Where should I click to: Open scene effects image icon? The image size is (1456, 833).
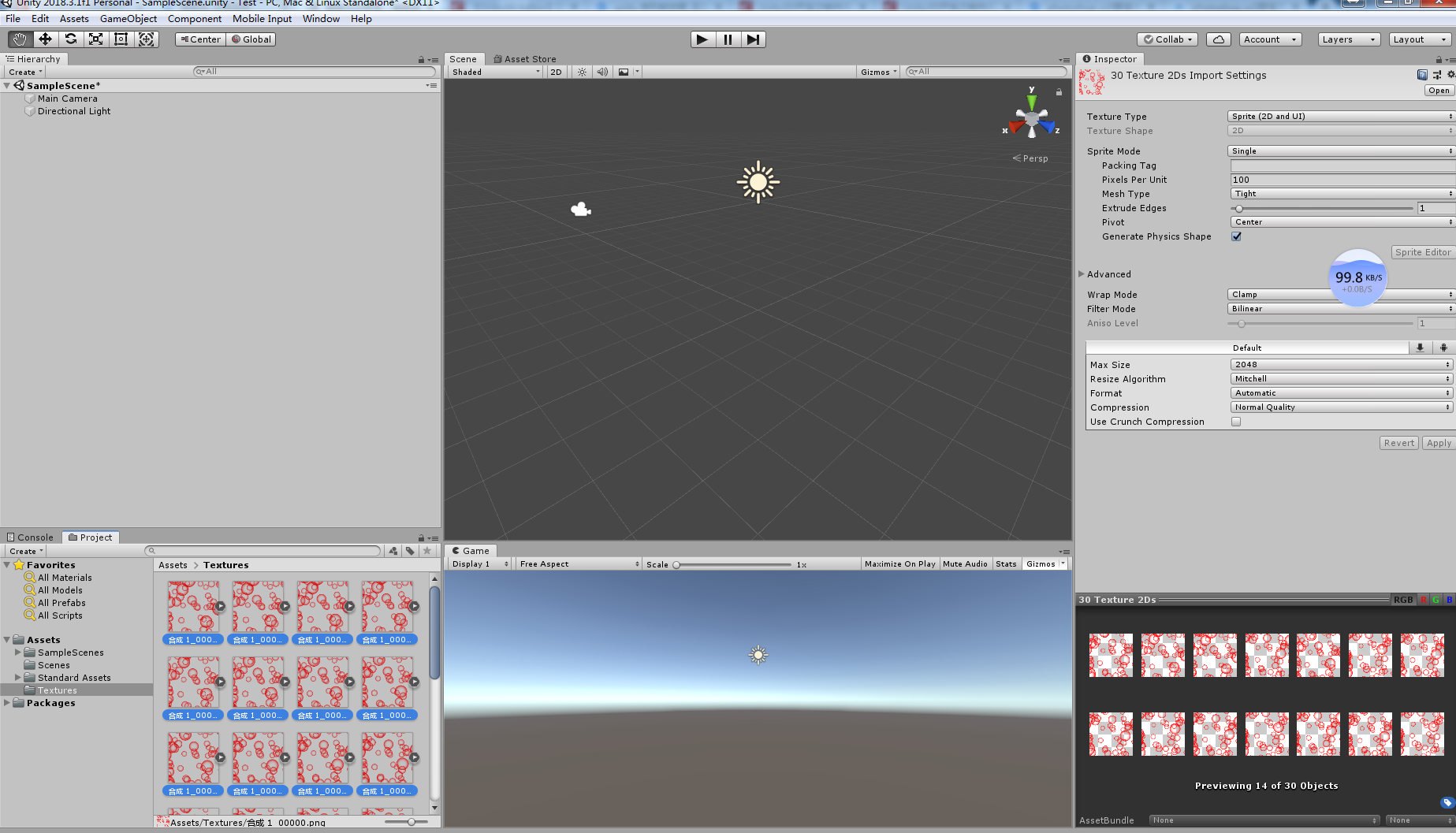[x=624, y=72]
